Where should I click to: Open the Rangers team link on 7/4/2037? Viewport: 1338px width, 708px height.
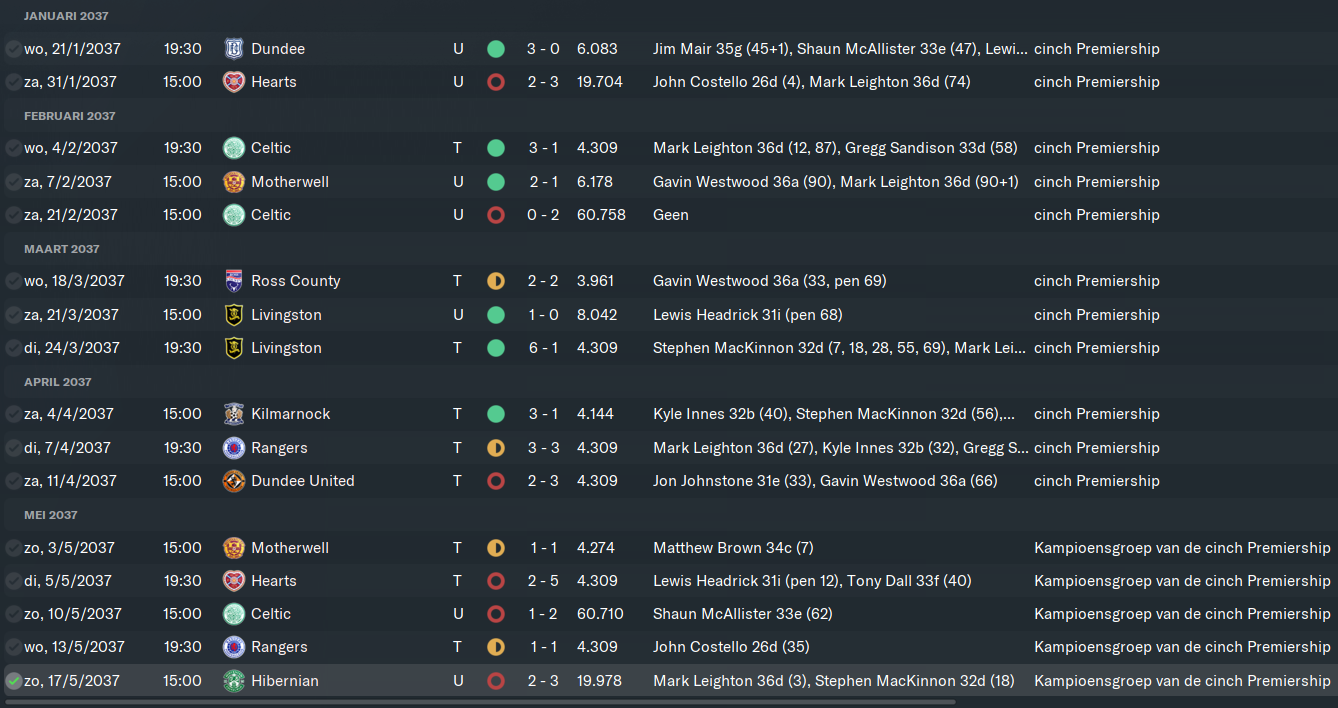(x=279, y=448)
